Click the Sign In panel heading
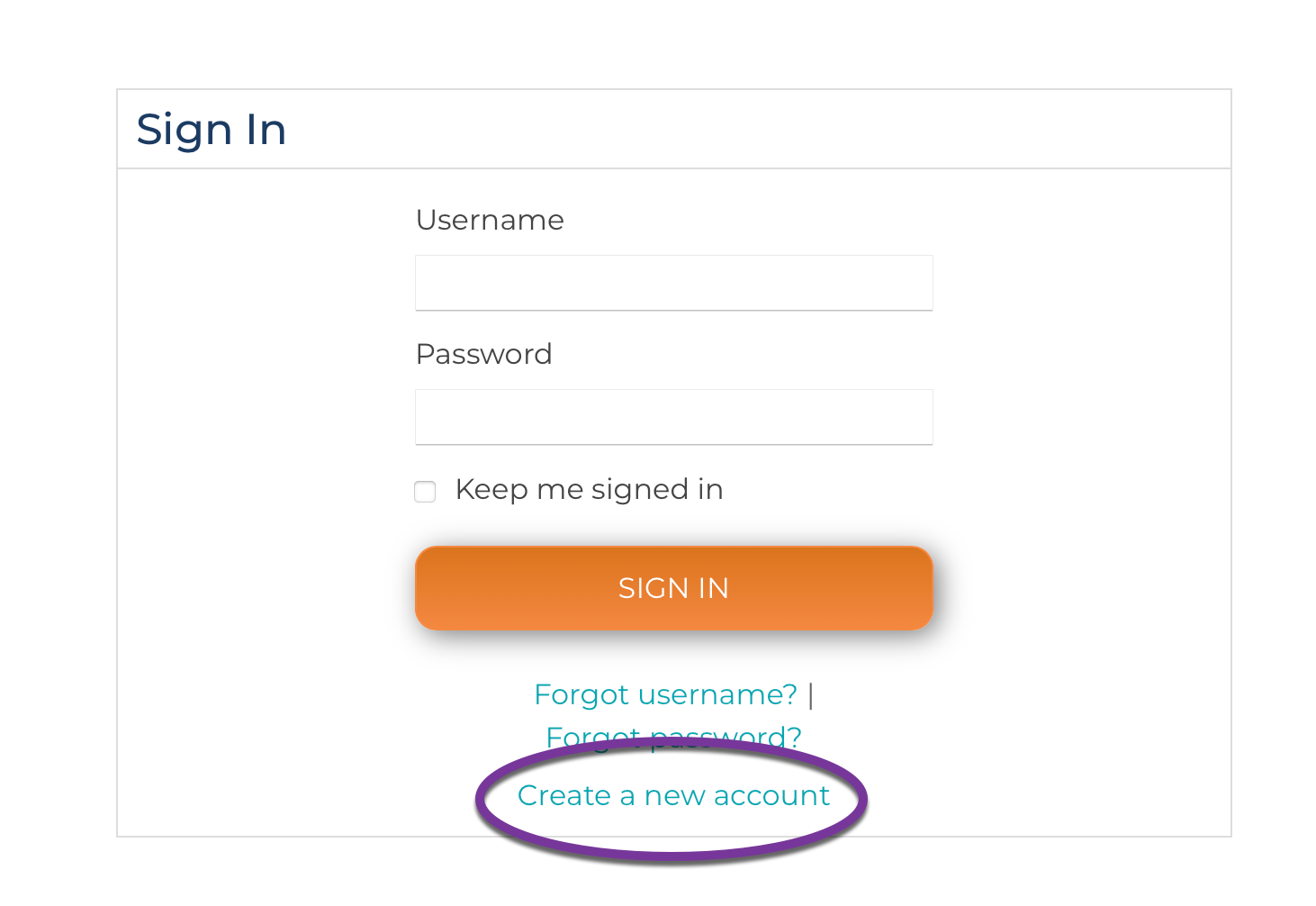1316x906 pixels. tap(211, 128)
